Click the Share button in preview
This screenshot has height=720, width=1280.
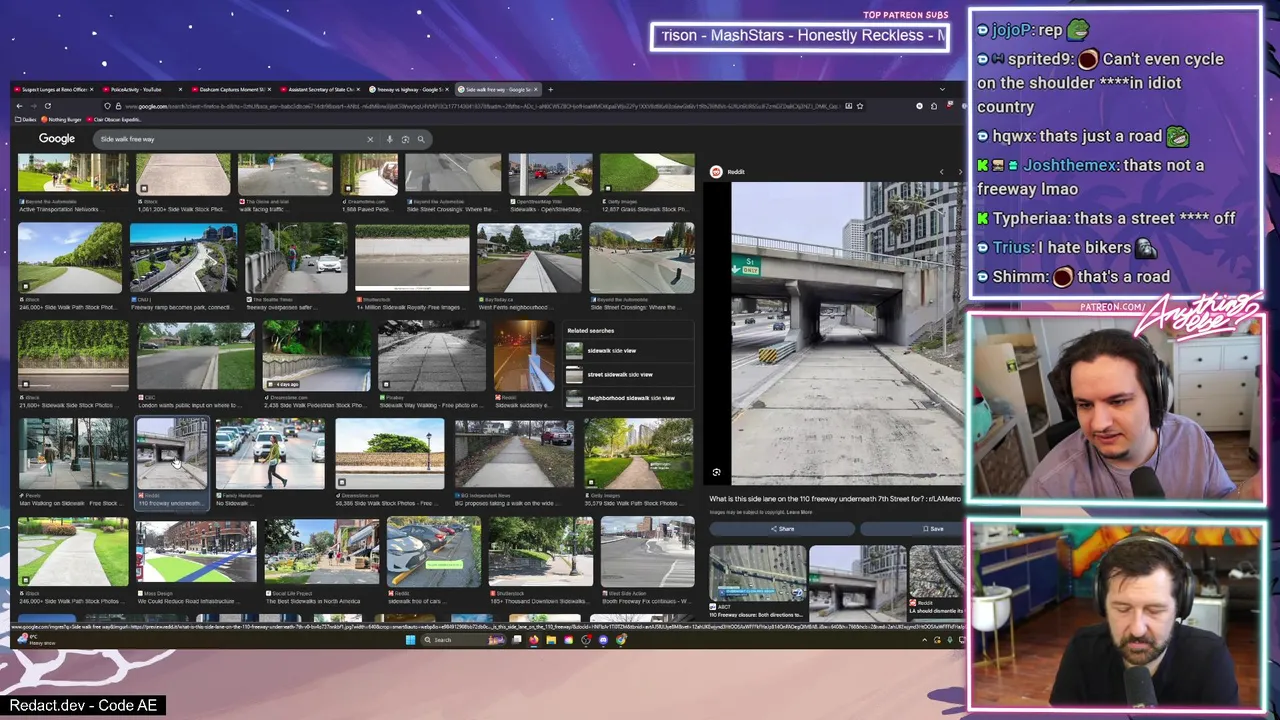coord(782,528)
